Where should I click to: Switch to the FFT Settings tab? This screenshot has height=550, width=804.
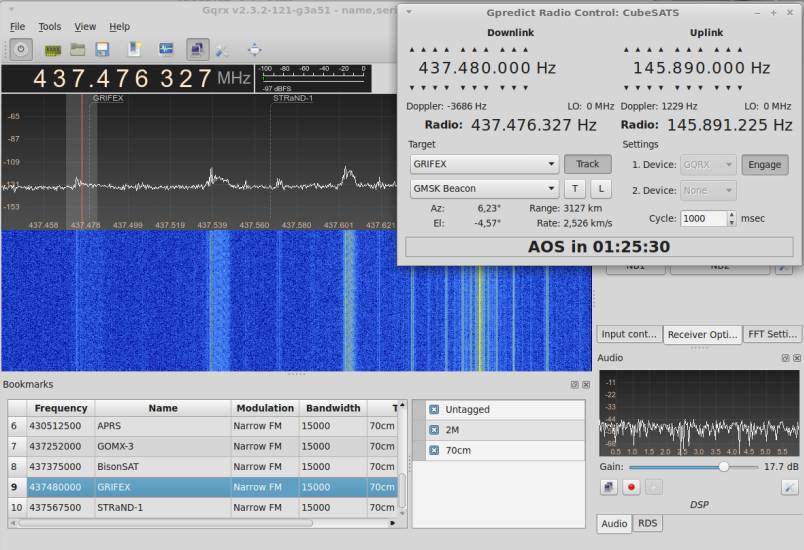(772, 334)
